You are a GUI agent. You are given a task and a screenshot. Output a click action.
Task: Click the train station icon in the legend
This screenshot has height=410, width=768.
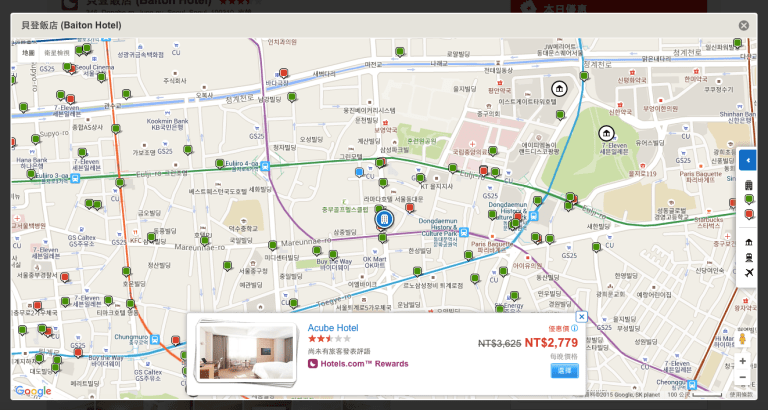(748, 257)
